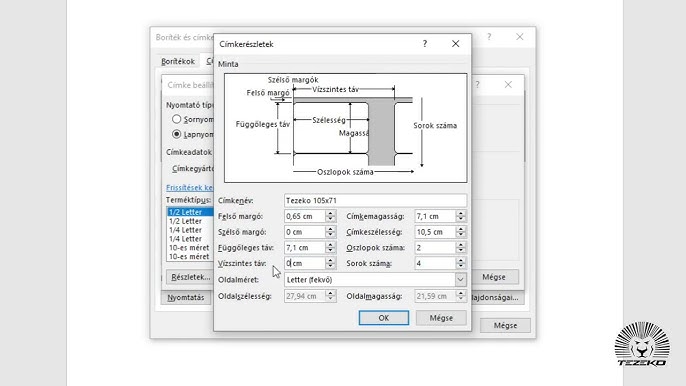Viewport: 686px width, 386px height.
Task: Click the Vízszintes táv value field
Action: tap(304, 263)
